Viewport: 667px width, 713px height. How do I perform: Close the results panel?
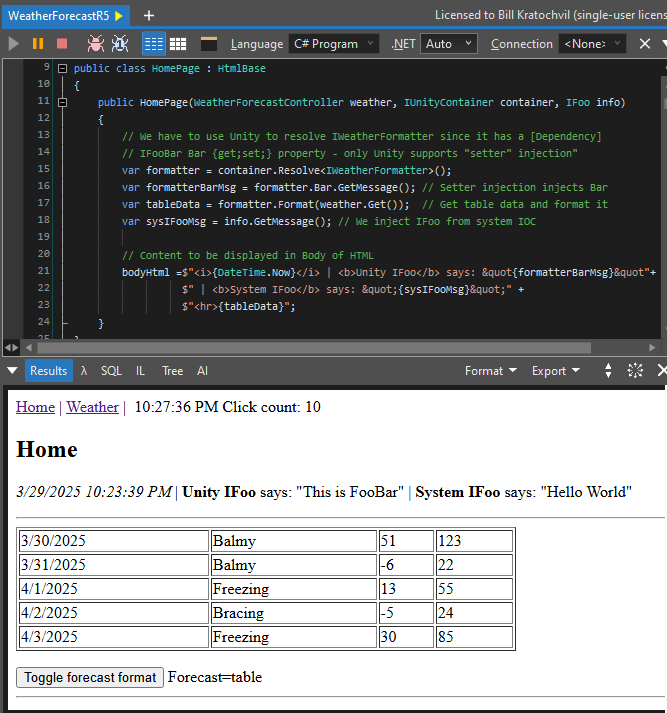pos(662,371)
